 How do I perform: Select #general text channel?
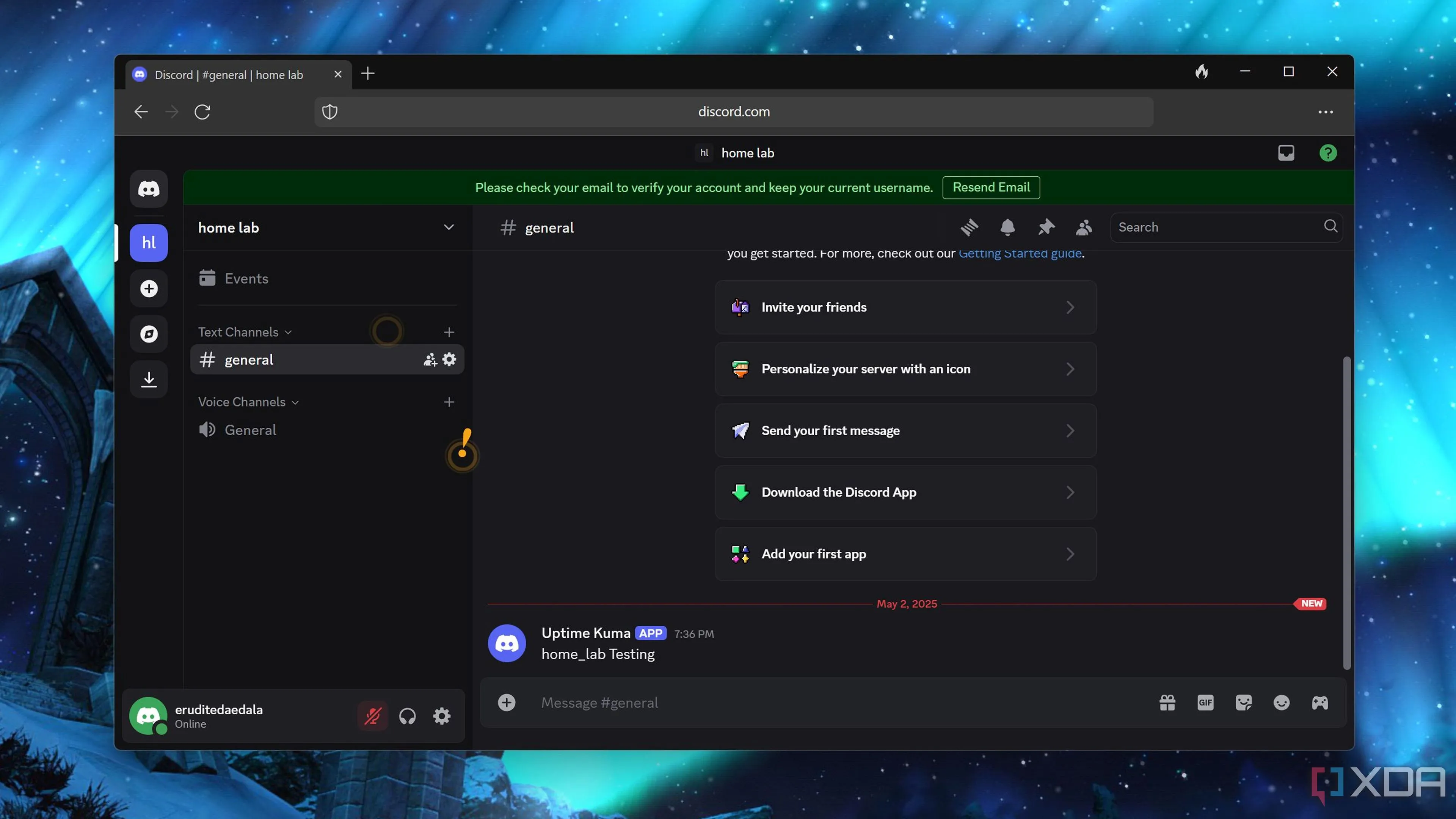pos(327,359)
